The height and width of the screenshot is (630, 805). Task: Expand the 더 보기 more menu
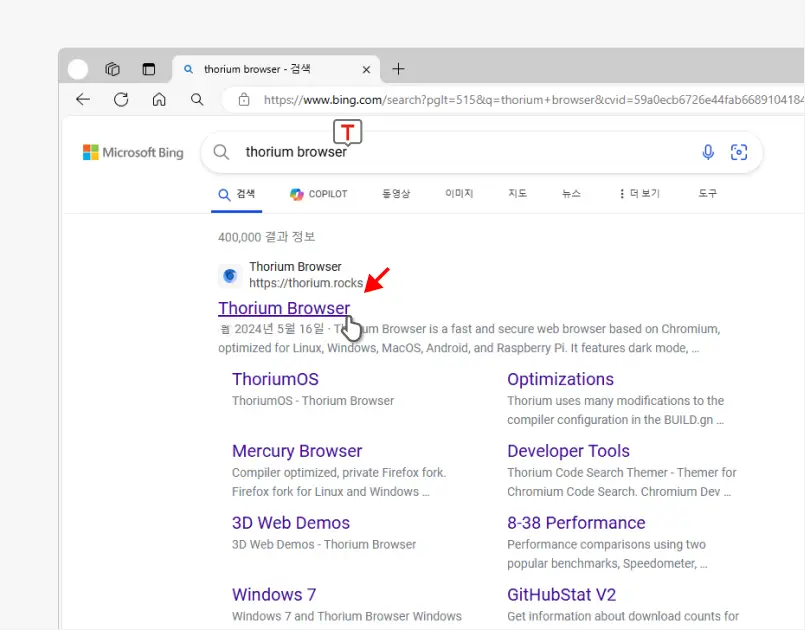639,194
